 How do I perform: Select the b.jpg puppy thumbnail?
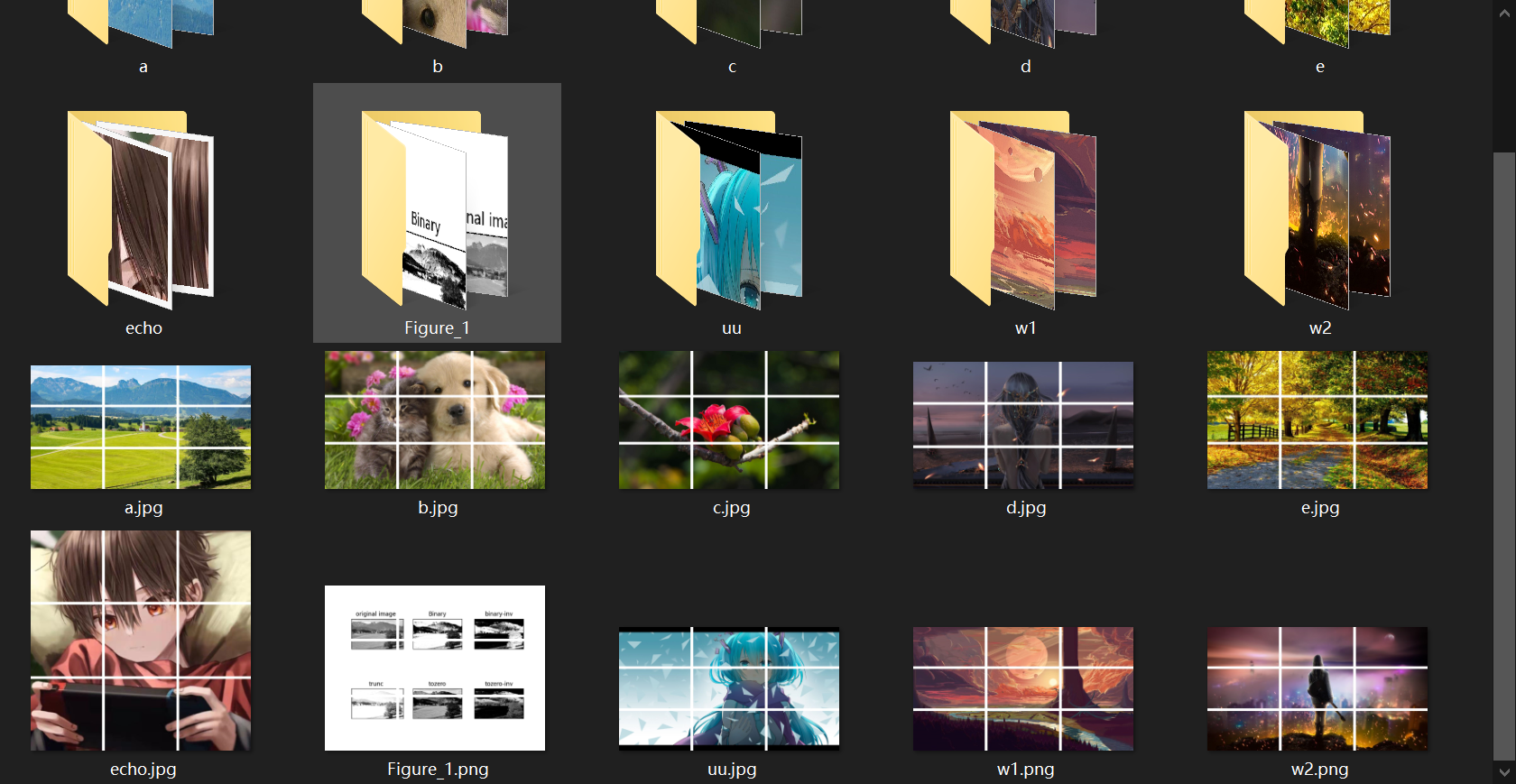pos(435,420)
